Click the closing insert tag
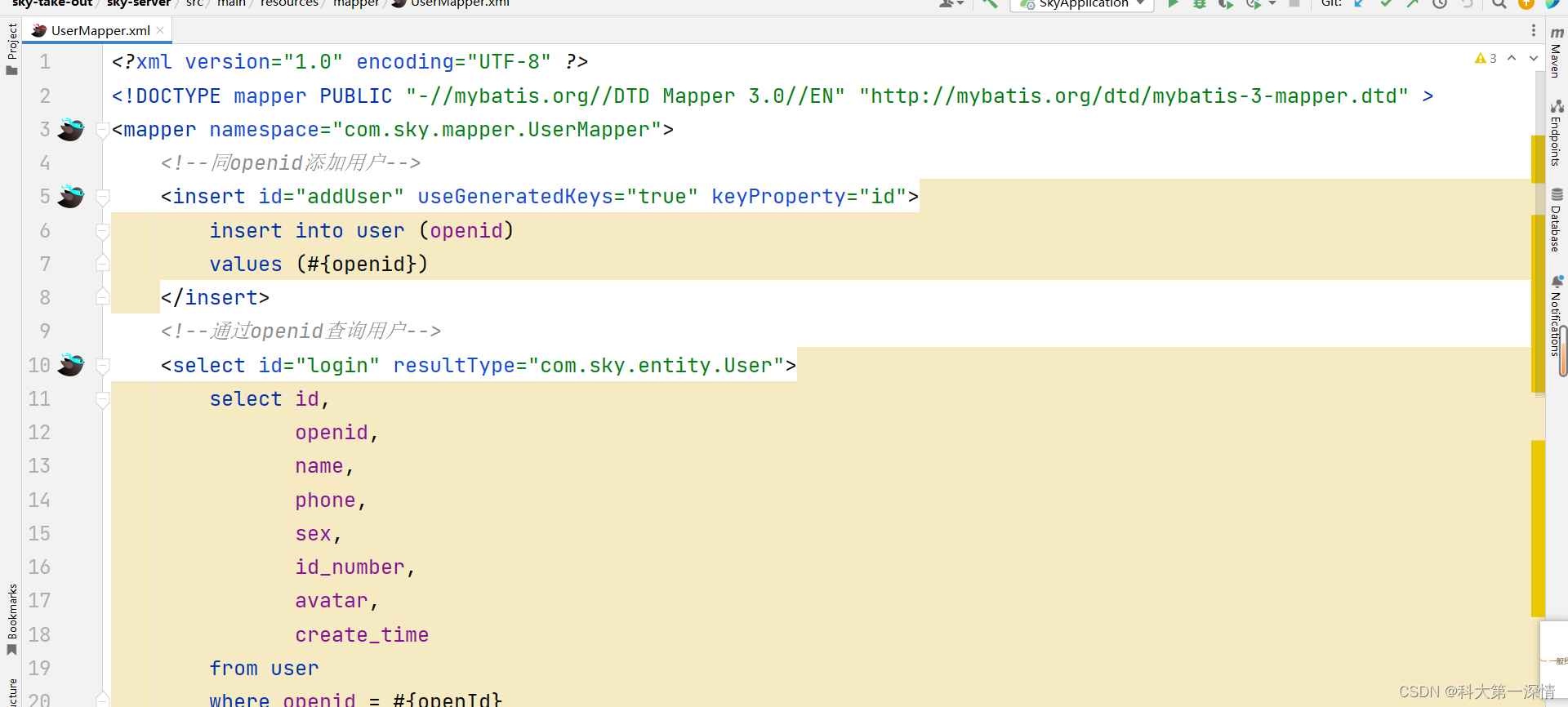1568x707 pixels. click(215, 297)
